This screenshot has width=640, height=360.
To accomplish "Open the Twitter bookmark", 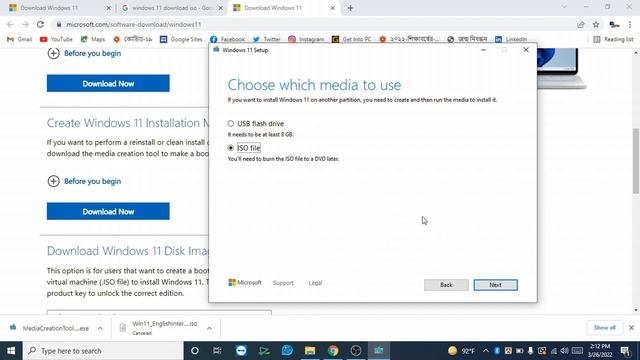I will pyautogui.click(x=267, y=39).
